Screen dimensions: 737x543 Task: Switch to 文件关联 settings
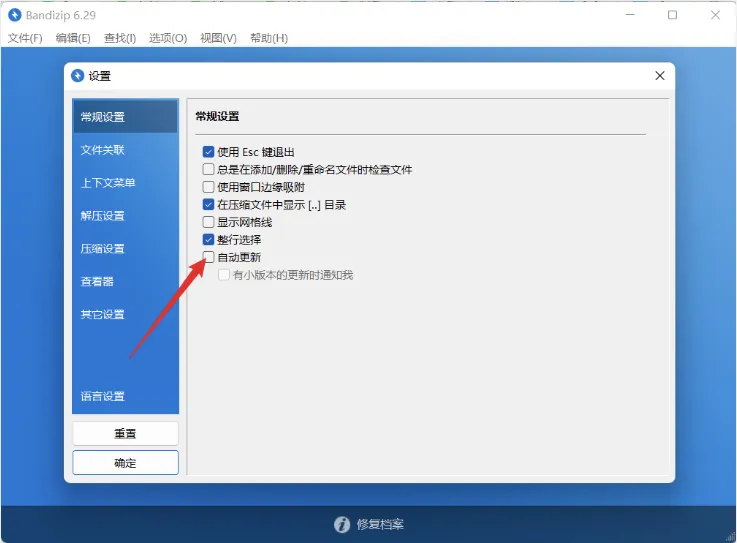[x=125, y=150]
